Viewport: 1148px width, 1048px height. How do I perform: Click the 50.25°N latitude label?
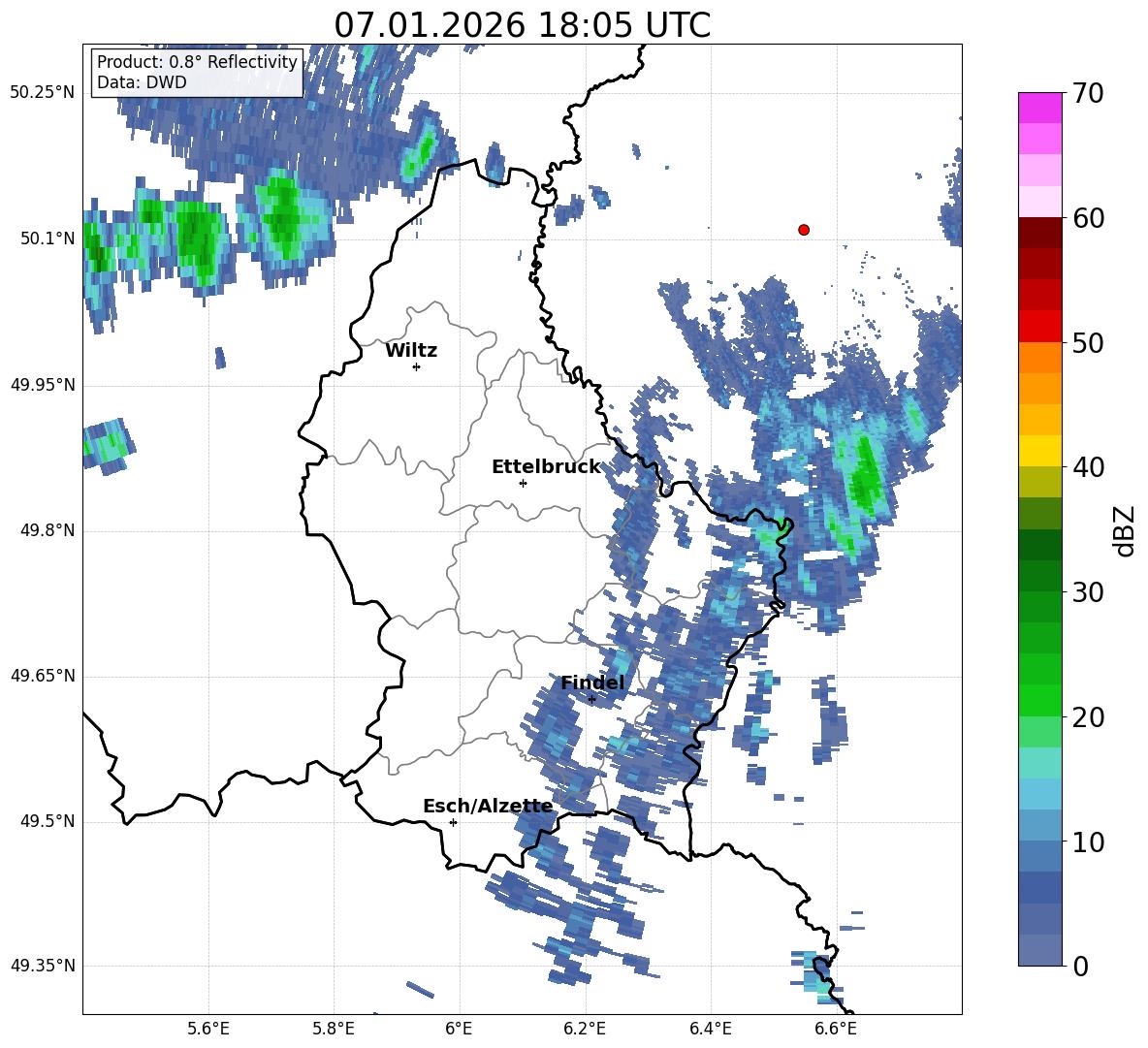(x=43, y=93)
